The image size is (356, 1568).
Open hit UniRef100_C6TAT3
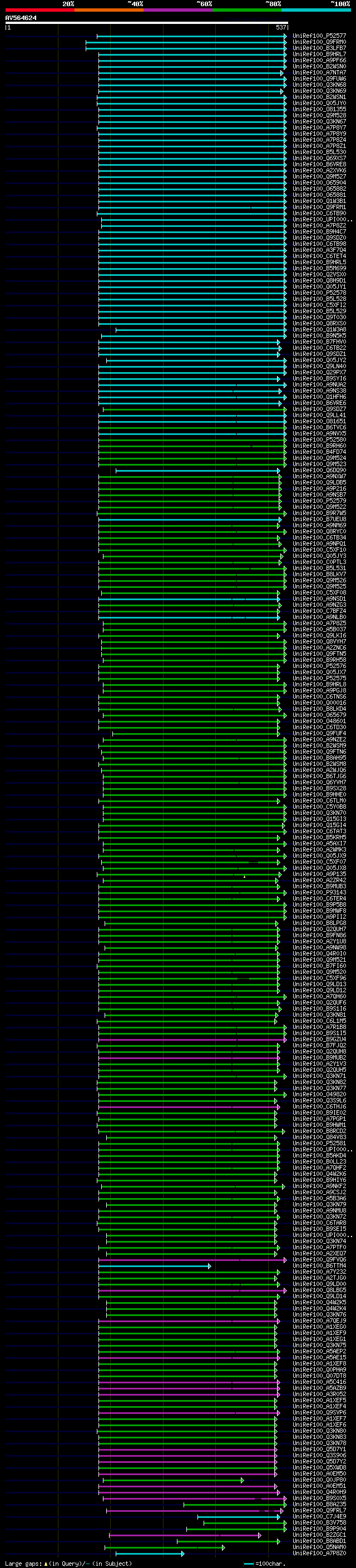(x=319, y=831)
